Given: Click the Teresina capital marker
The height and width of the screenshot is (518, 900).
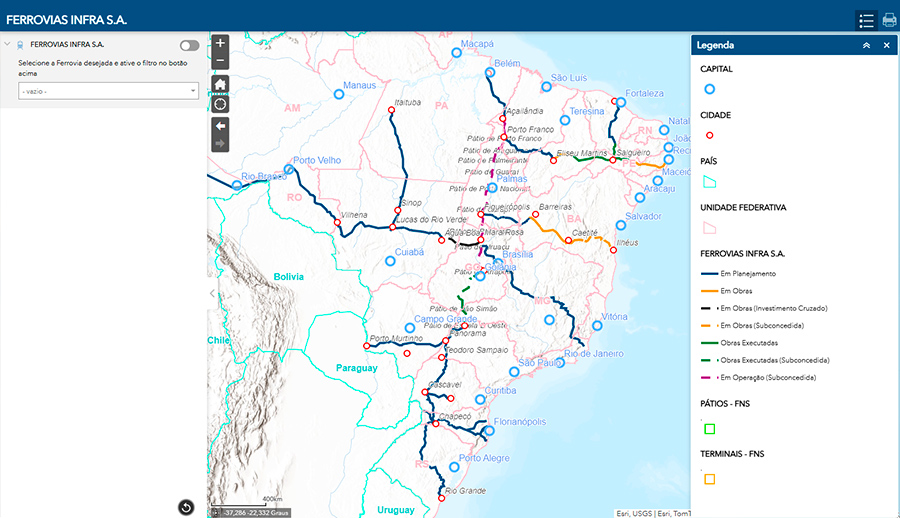Looking at the screenshot, I should click(565, 120).
